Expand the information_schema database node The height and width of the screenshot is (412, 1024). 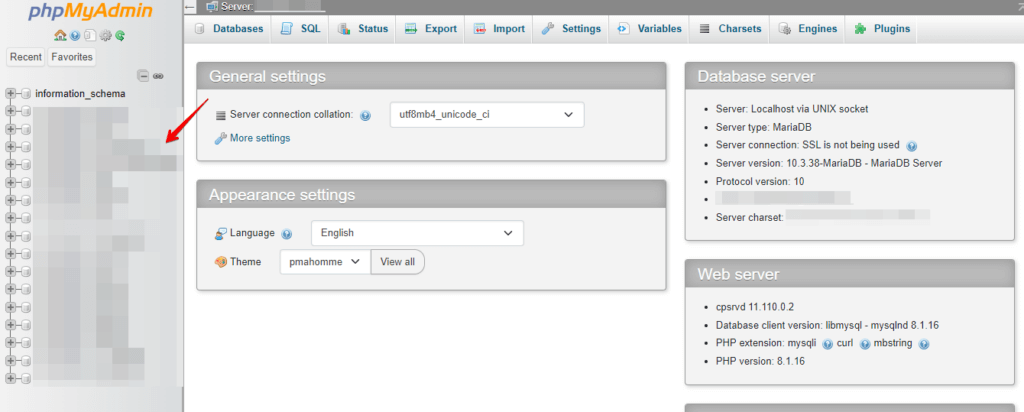click(x=10, y=93)
